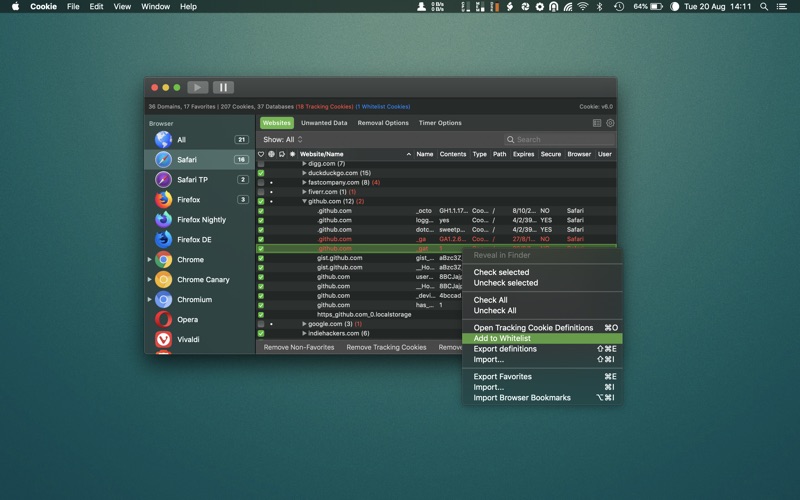Screen dimensions: 800x500
Task: Choose the Opera browser in sidebar
Action: point(187,320)
